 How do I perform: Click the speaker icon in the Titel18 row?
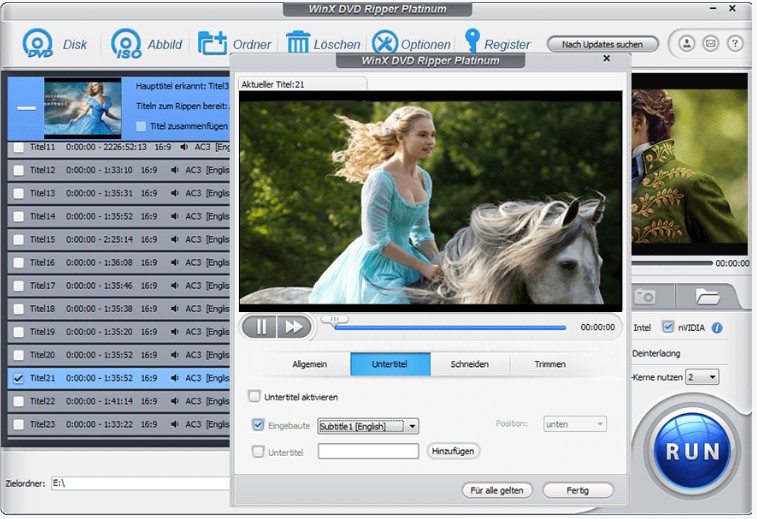(175, 309)
